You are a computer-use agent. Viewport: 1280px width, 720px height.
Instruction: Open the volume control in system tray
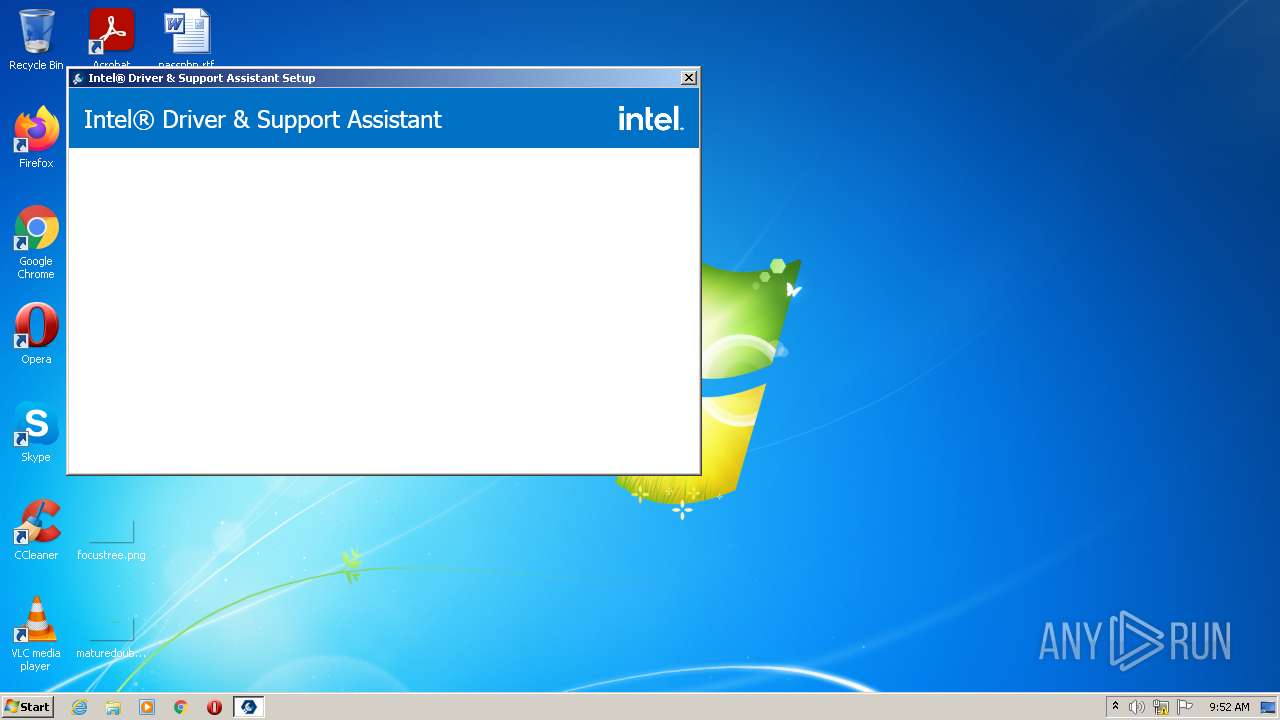[1137, 707]
